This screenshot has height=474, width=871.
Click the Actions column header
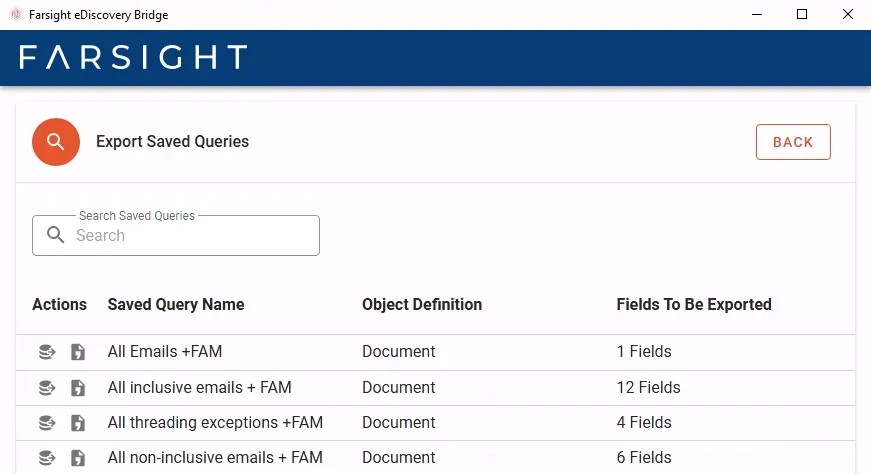[x=59, y=305]
